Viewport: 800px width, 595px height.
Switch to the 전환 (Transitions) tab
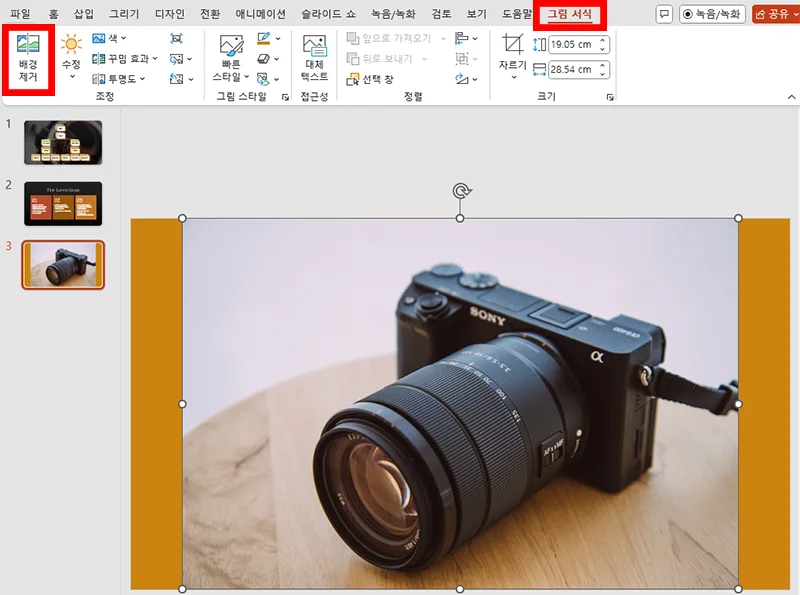(x=210, y=14)
